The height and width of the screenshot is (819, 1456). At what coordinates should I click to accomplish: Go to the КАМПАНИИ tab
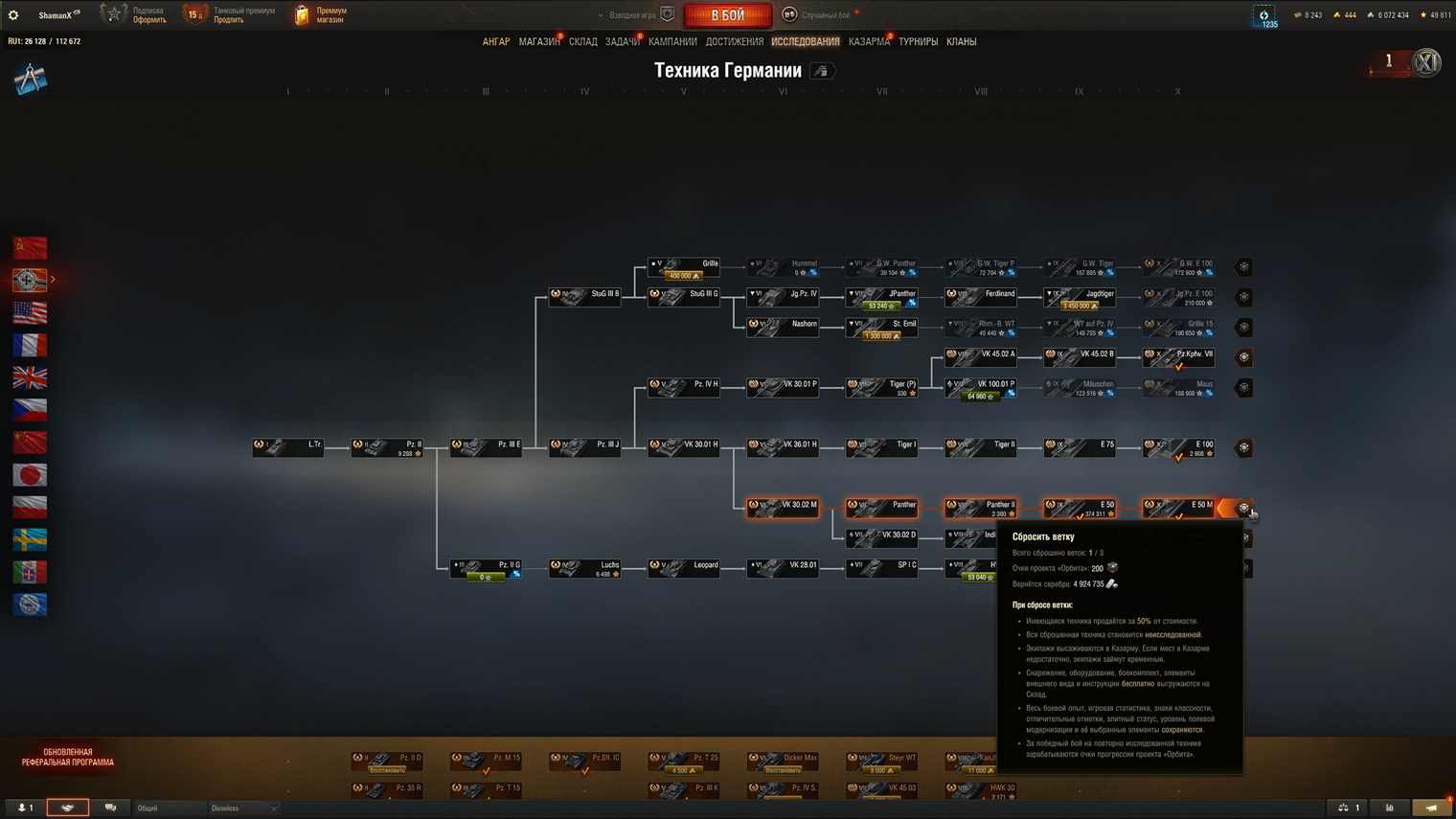(x=672, y=42)
